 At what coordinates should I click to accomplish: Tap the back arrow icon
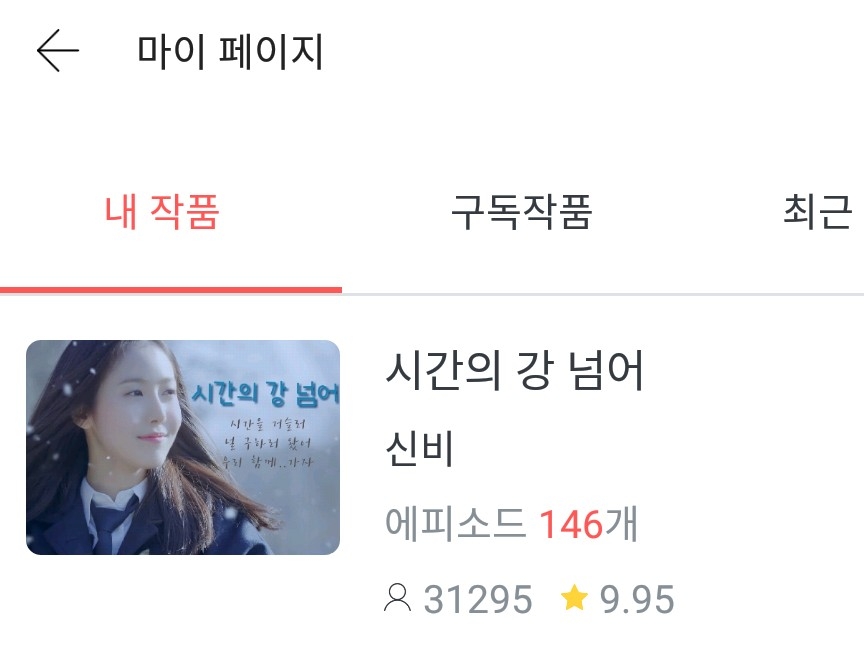[58, 51]
